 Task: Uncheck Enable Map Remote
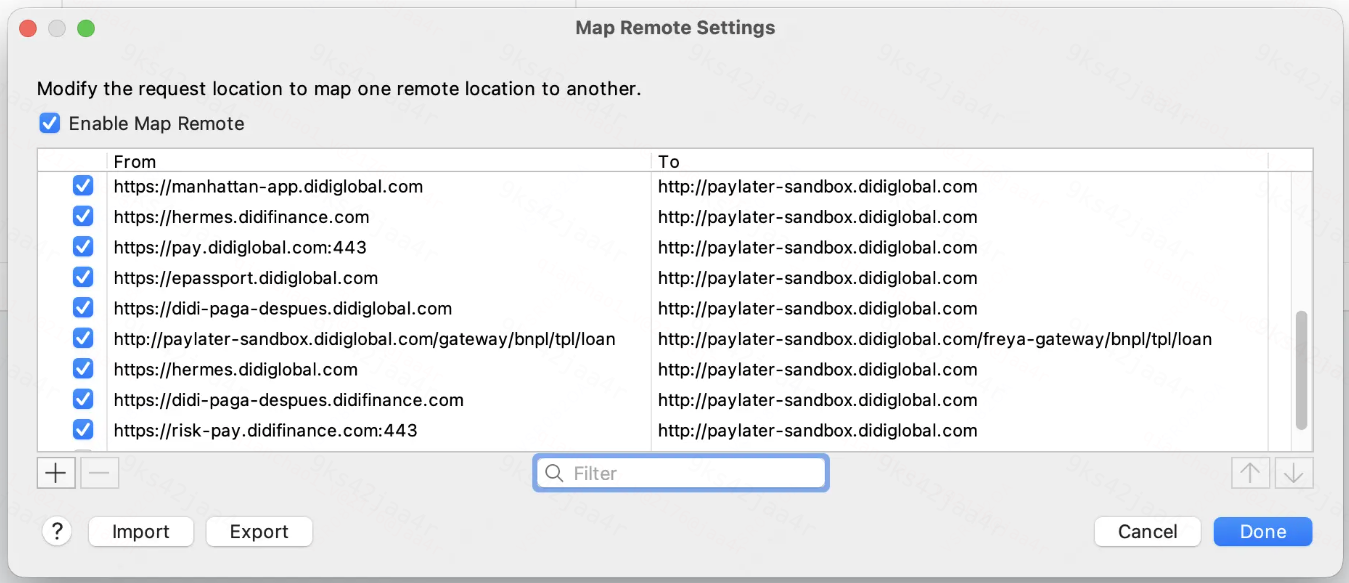(x=49, y=124)
